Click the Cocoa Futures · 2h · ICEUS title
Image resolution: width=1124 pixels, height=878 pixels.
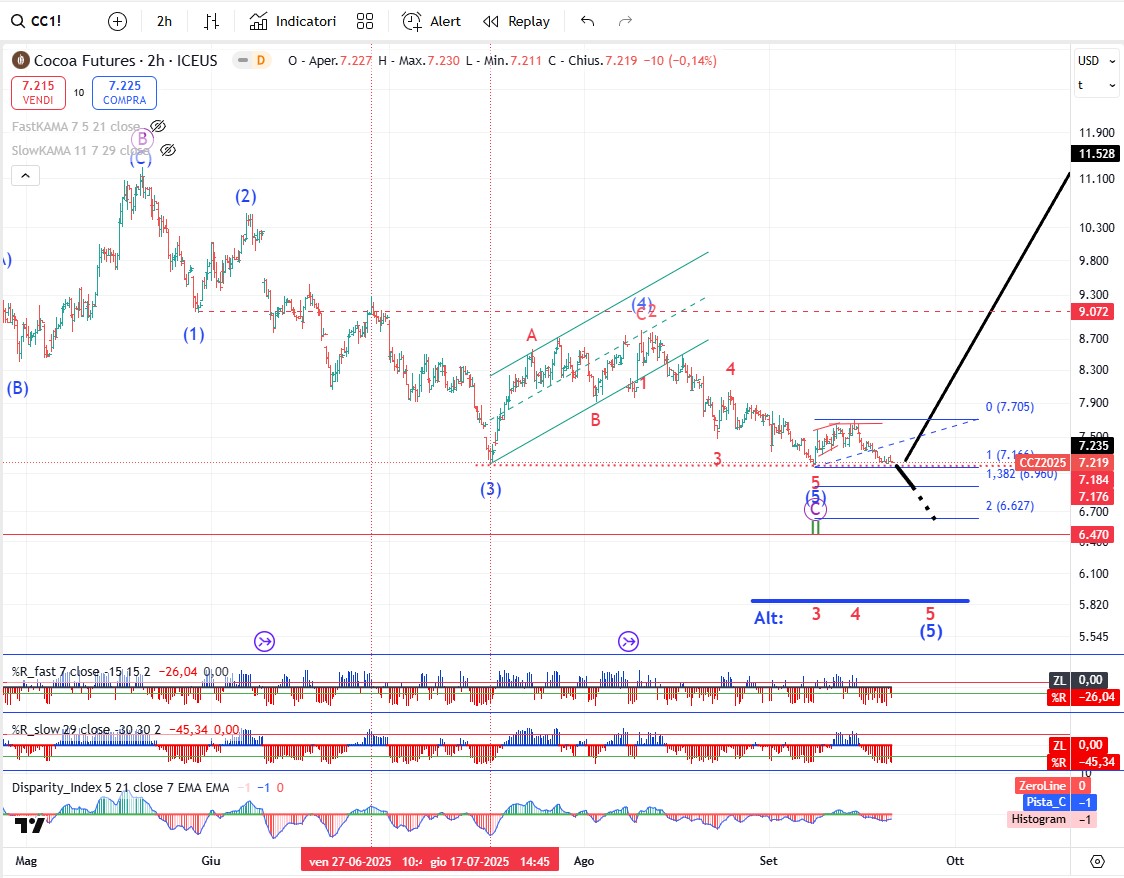125,60
